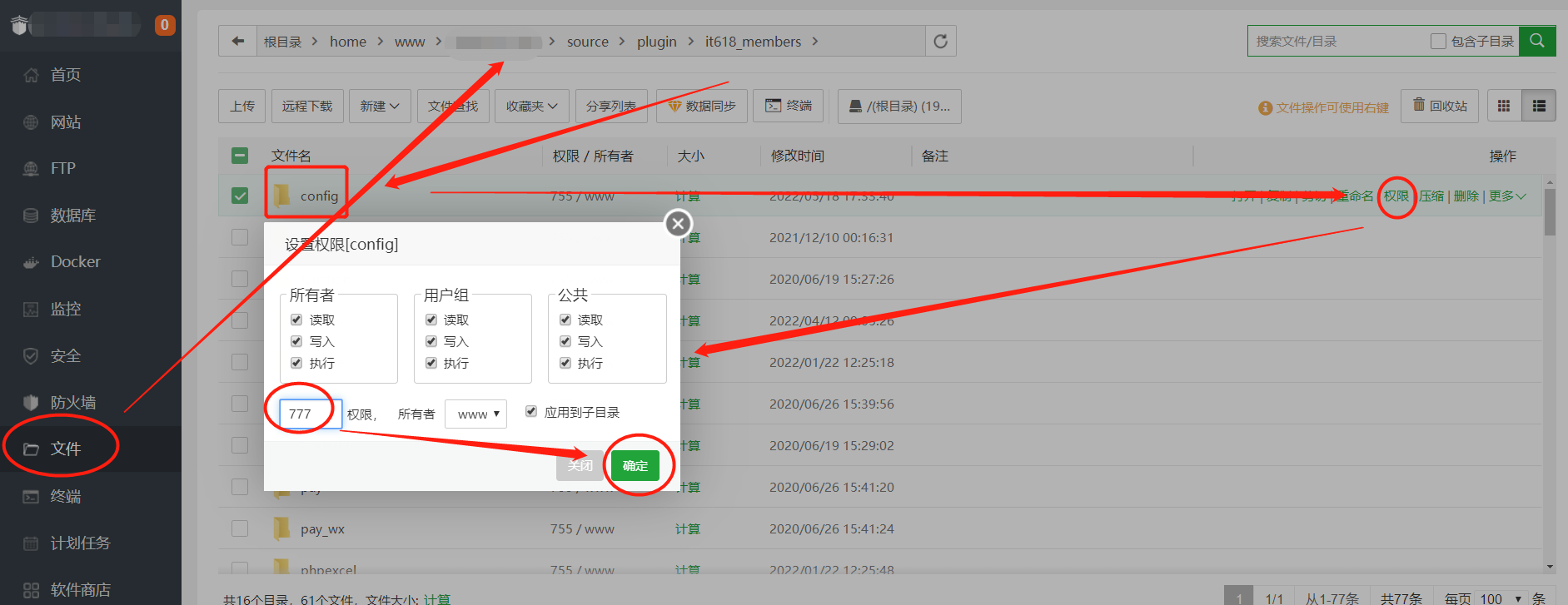1568x605 pixels.
Task: Click the 777 permission value field
Action: coord(311,414)
